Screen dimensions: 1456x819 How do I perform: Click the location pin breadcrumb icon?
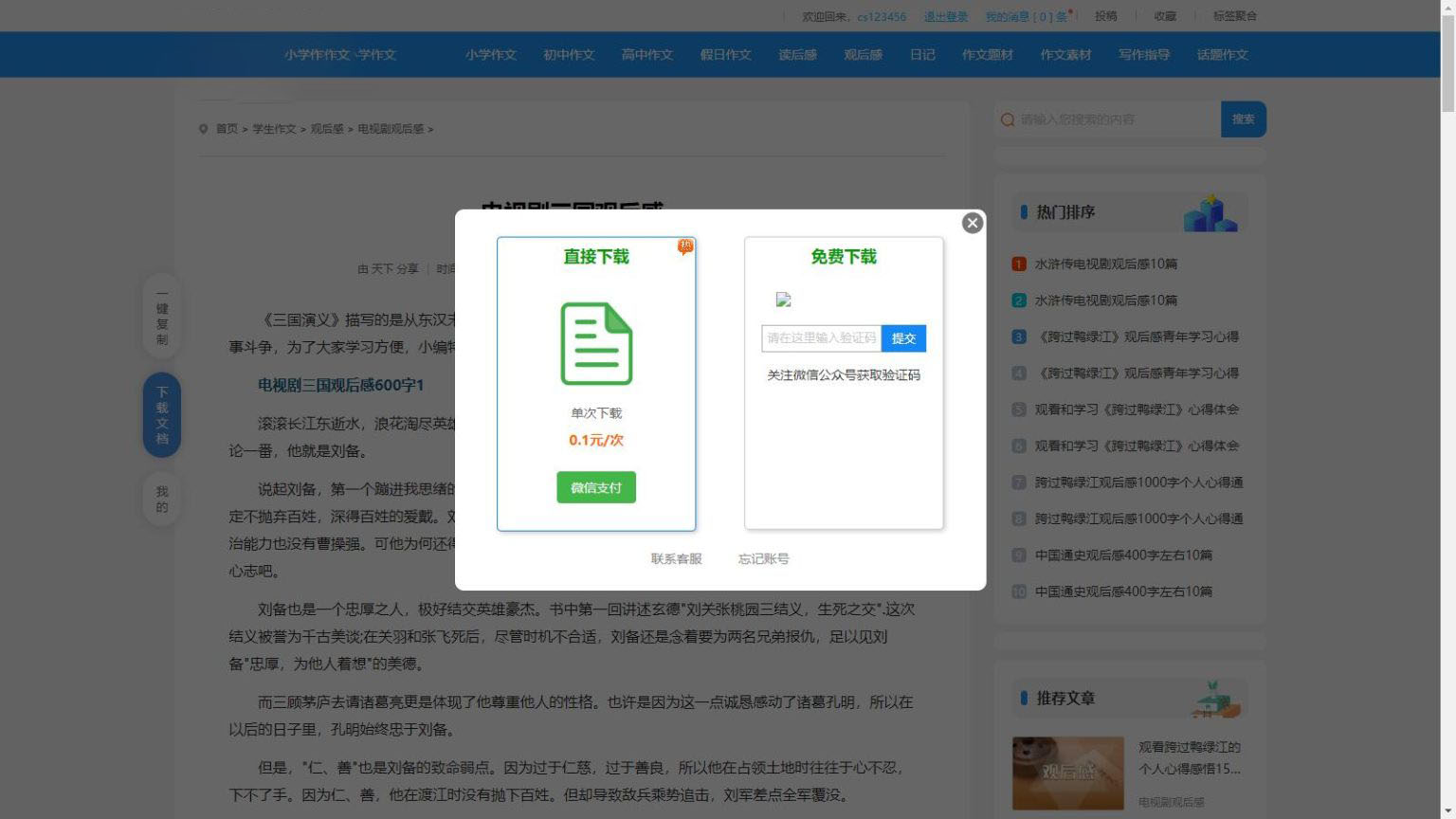203,129
